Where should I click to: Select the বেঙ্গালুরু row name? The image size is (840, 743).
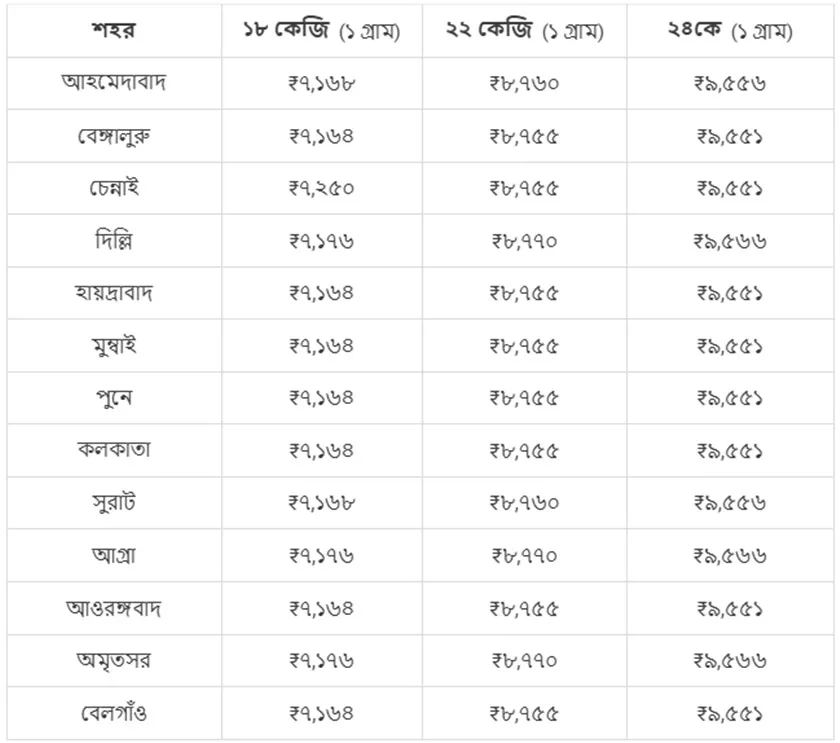coord(114,136)
